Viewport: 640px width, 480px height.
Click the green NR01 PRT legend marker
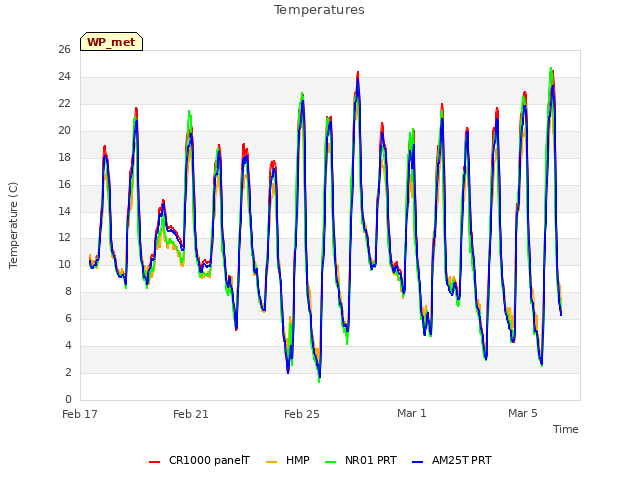pyautogui.click(x=331, y=462)
